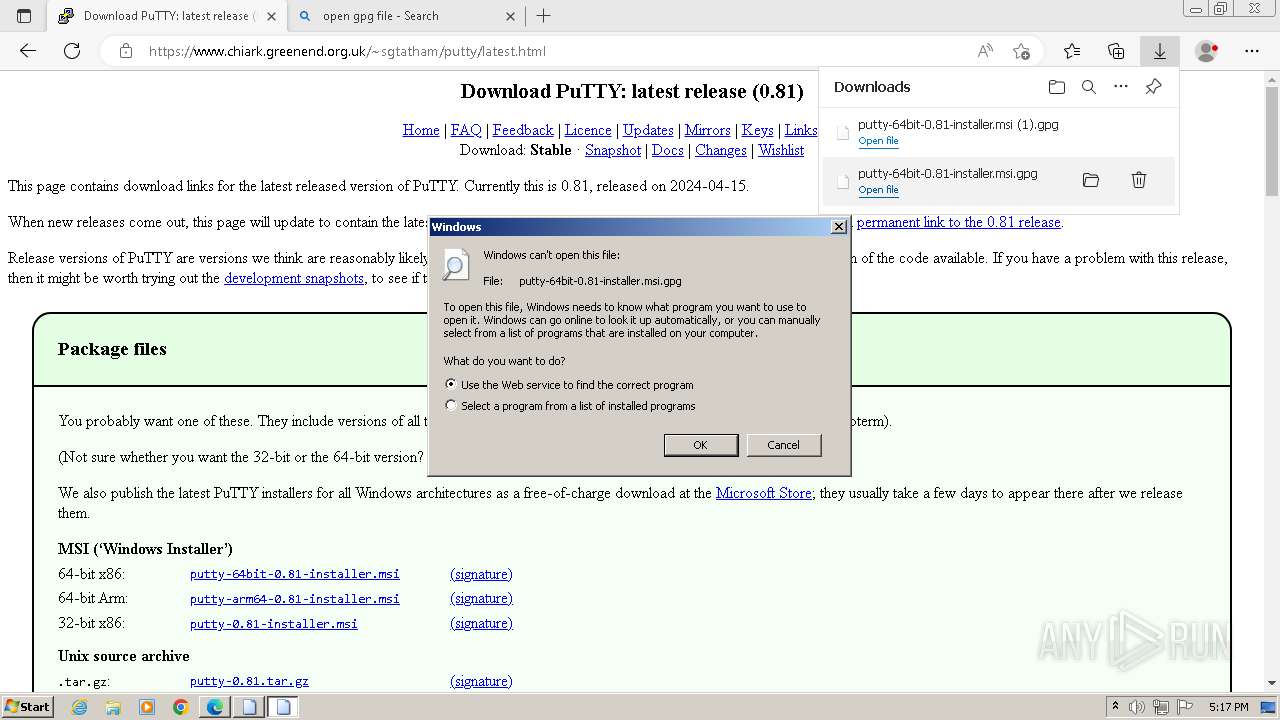Add this page to favorites

point(1021,51)
